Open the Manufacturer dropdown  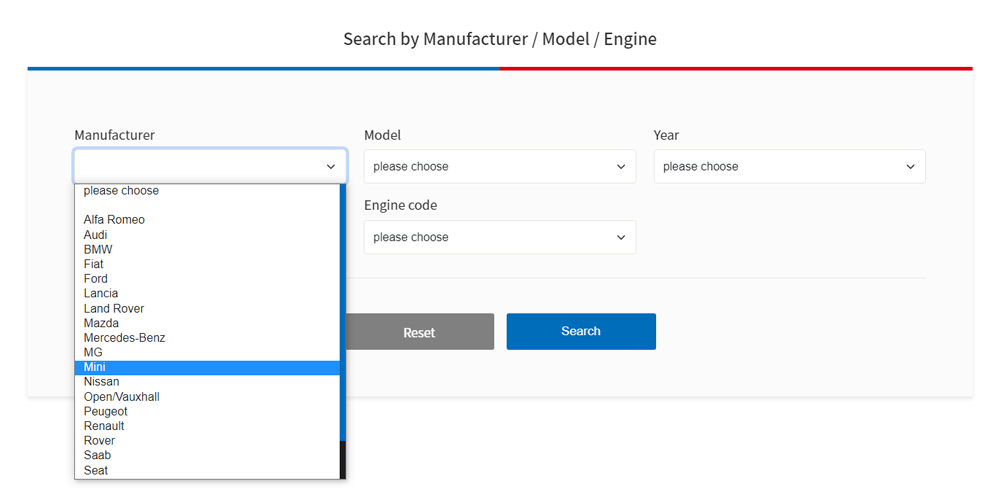[x=210, y=166]
